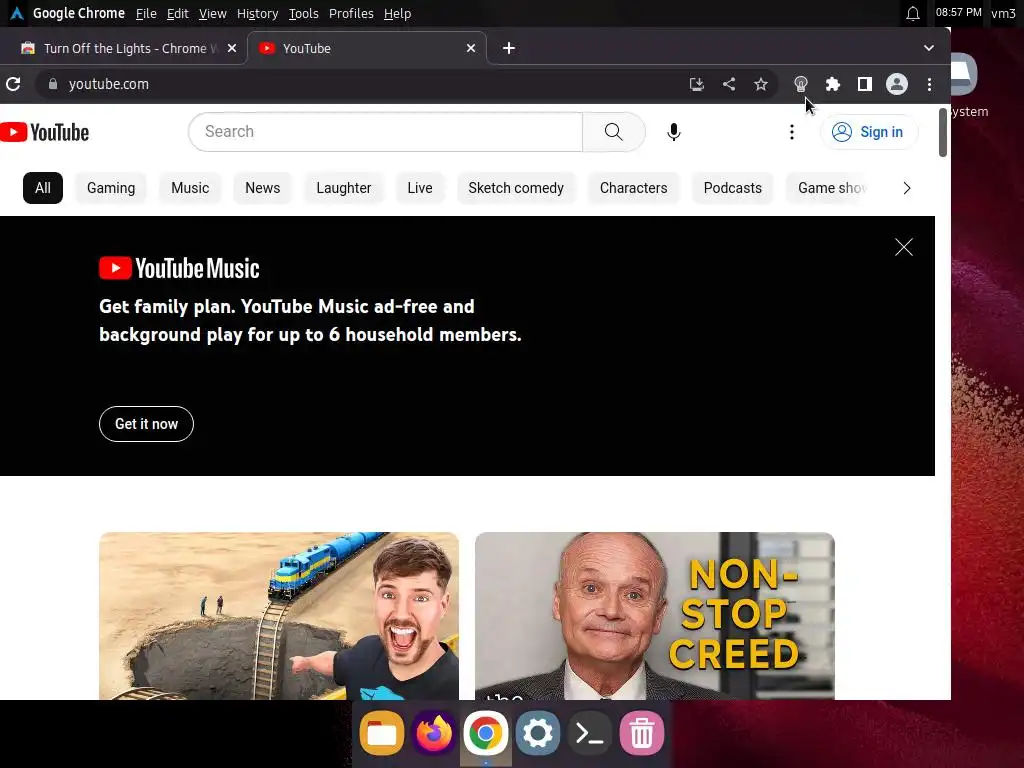Screen dimensions: 1024x768
Task: Open the View menu
Action: [x=213, y=14]
